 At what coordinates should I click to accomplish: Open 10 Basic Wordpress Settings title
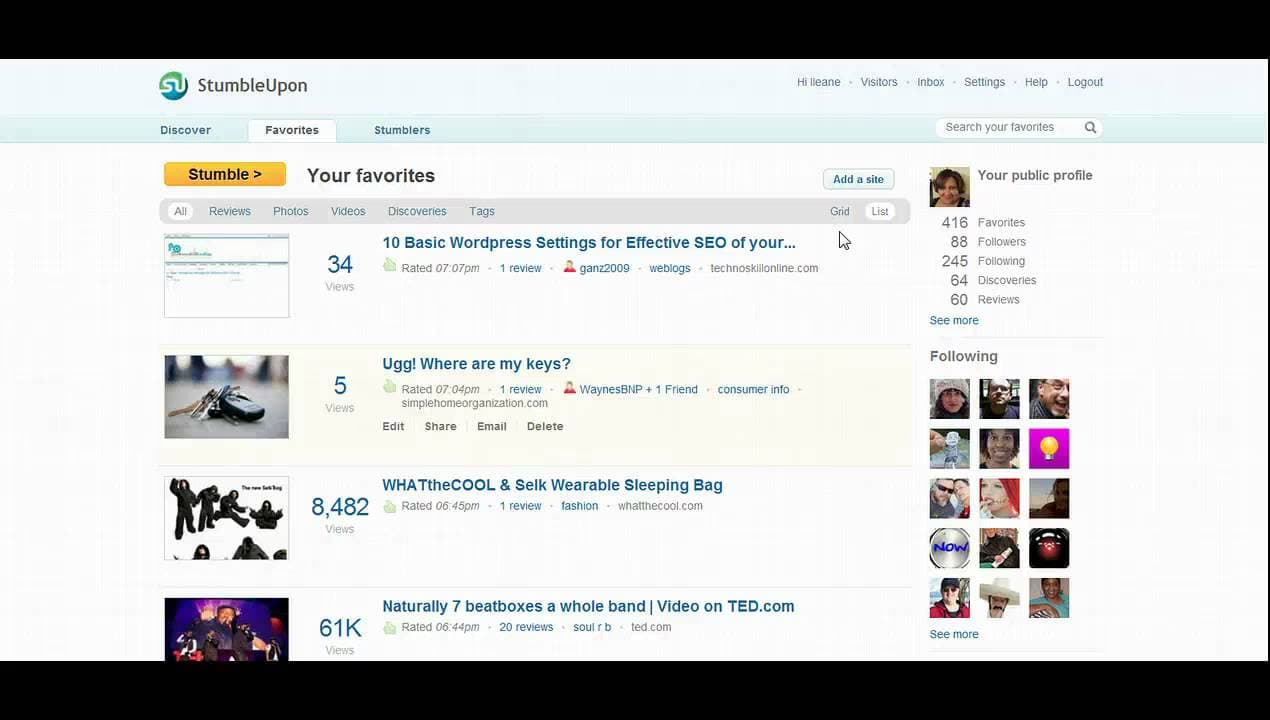pos(589,243)
